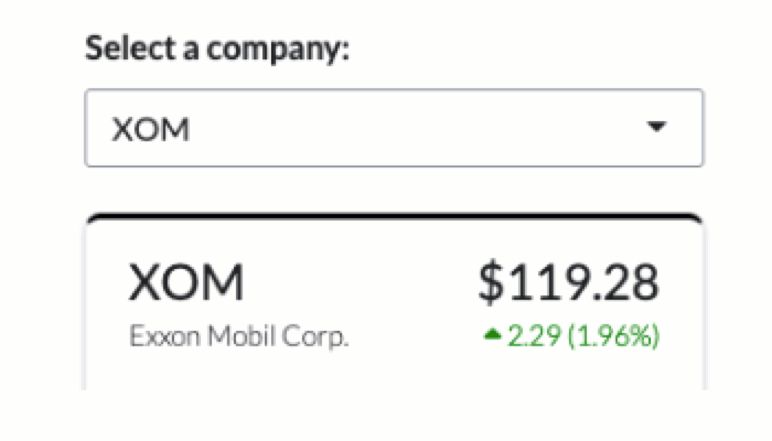Click the black top border of stock card
This screenshot has width=772, height=441.
394,217
